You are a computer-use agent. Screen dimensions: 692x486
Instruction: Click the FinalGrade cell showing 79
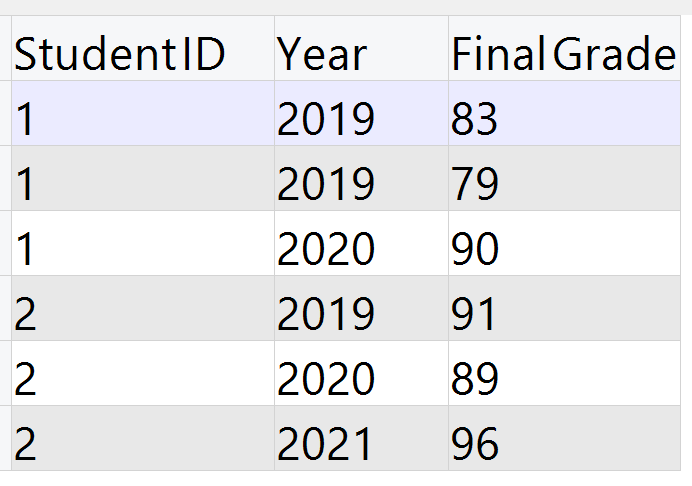point(475,185)
